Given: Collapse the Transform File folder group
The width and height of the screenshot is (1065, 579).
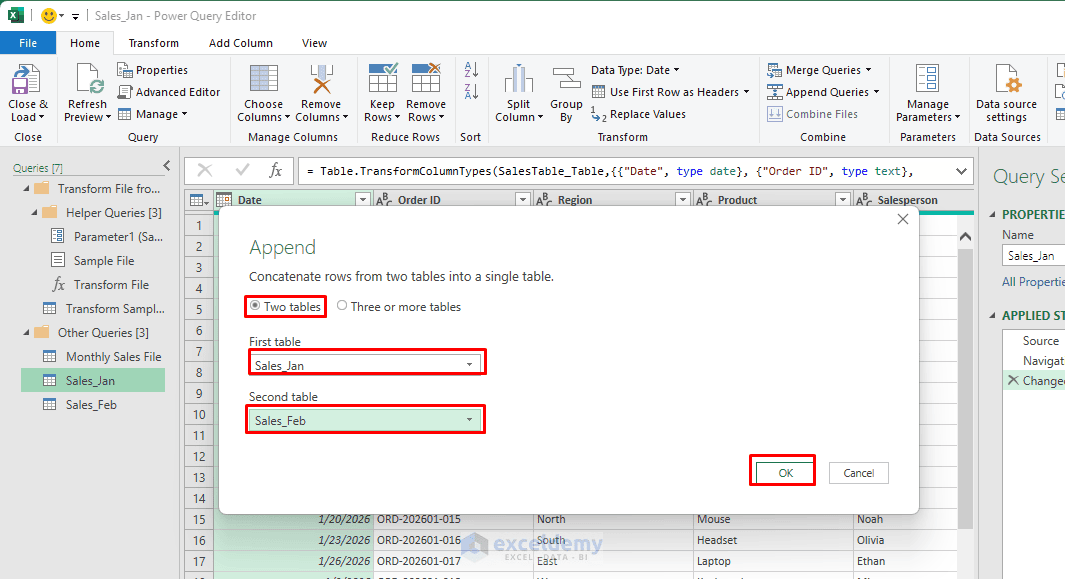Looking at the screenshot, I should (26, 188).
